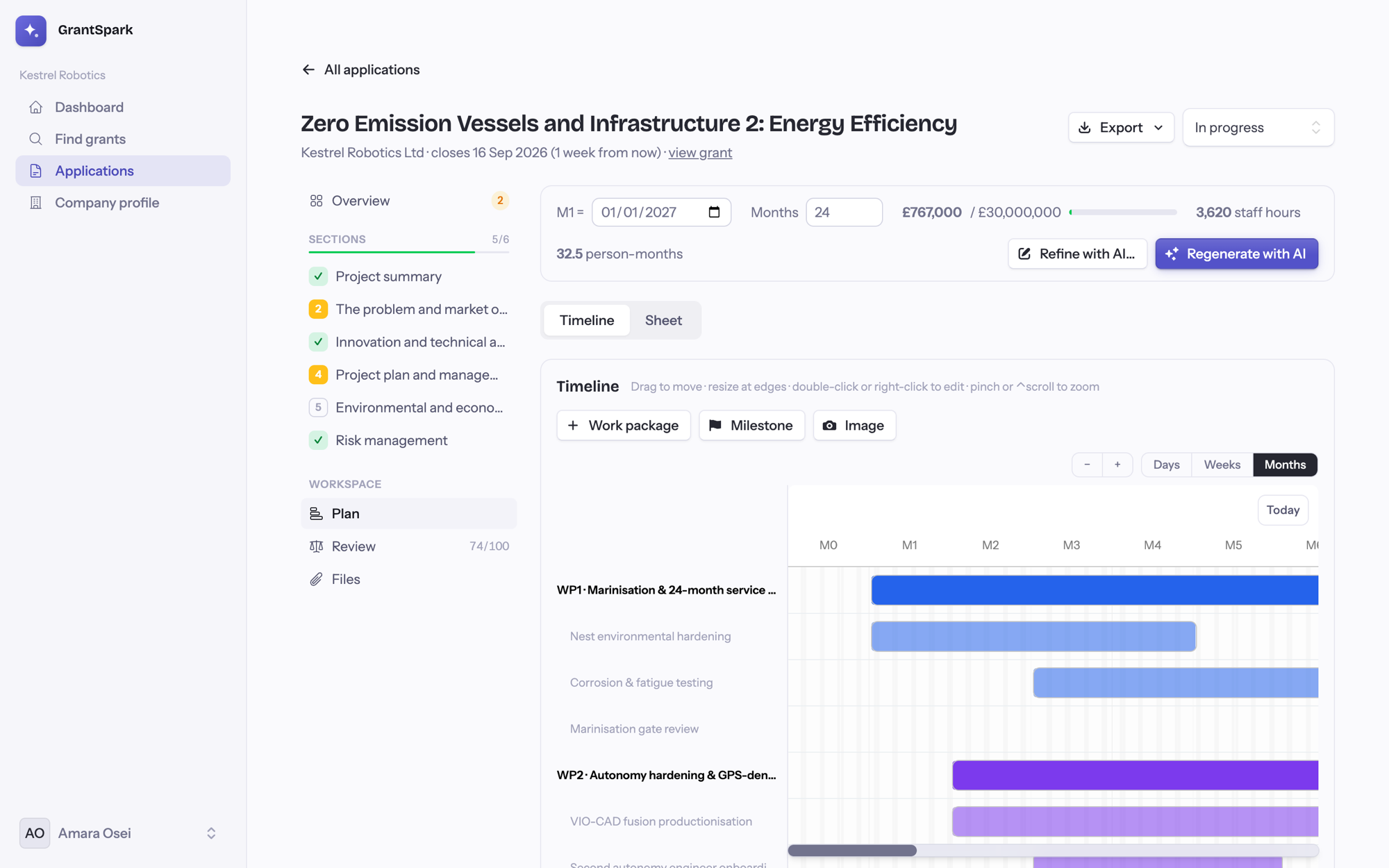Add a Milestone to the timeline
Viewport: 1389px width, 868px height.
pyautogui.click(x=751, y=426)
